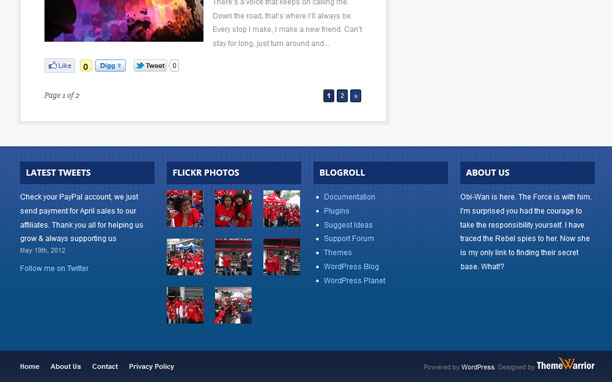Open the Plugins blogroll link
The width and height of the screenshot is (612, 382).
[x=336, y=211]
